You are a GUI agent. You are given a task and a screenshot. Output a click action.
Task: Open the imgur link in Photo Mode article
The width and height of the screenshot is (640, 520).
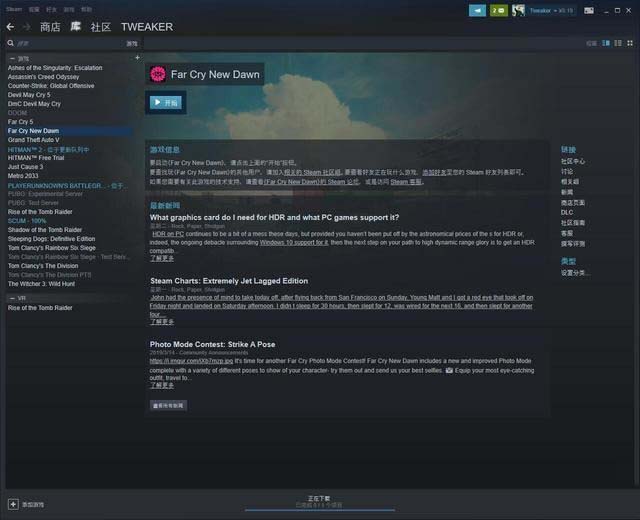click(191, 361)
